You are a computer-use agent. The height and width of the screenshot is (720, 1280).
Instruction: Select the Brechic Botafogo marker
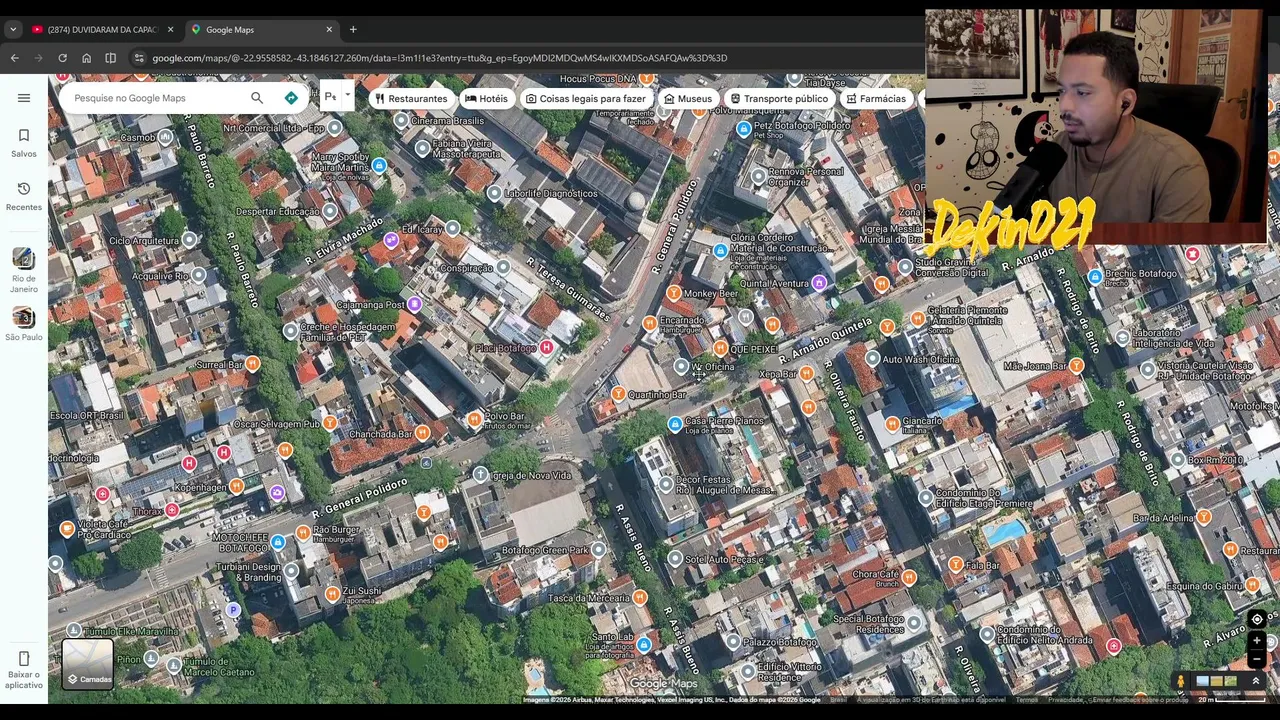pos(1095,276)
